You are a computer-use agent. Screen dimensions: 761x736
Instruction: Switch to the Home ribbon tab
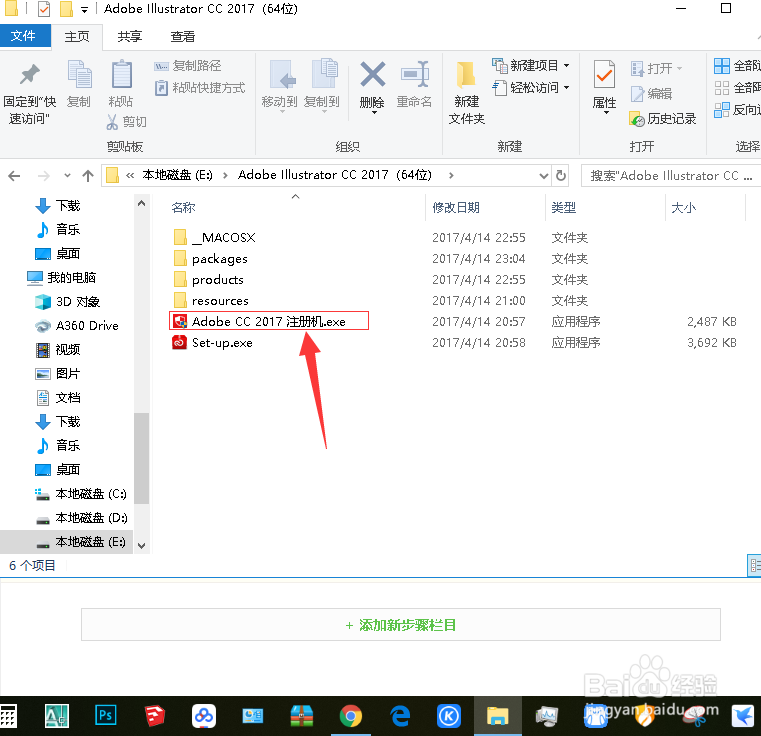pos(77,36)
